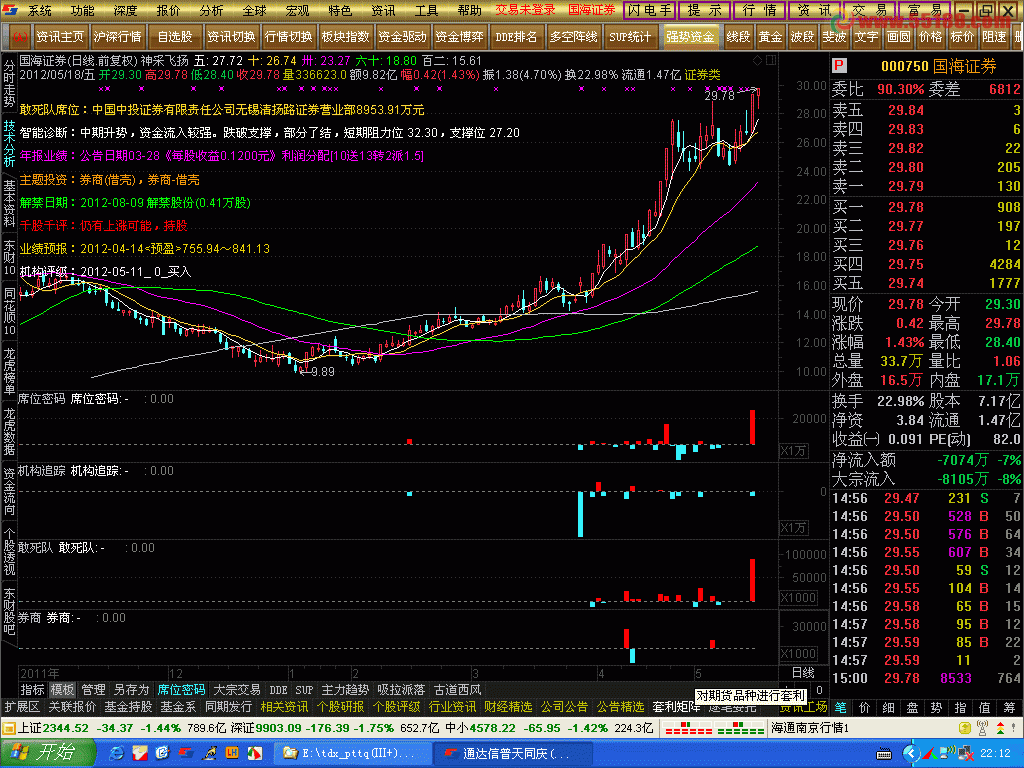Click the red (A) icon in toolbar
This screenshot has height=768, width=1024.
(20, 37)
